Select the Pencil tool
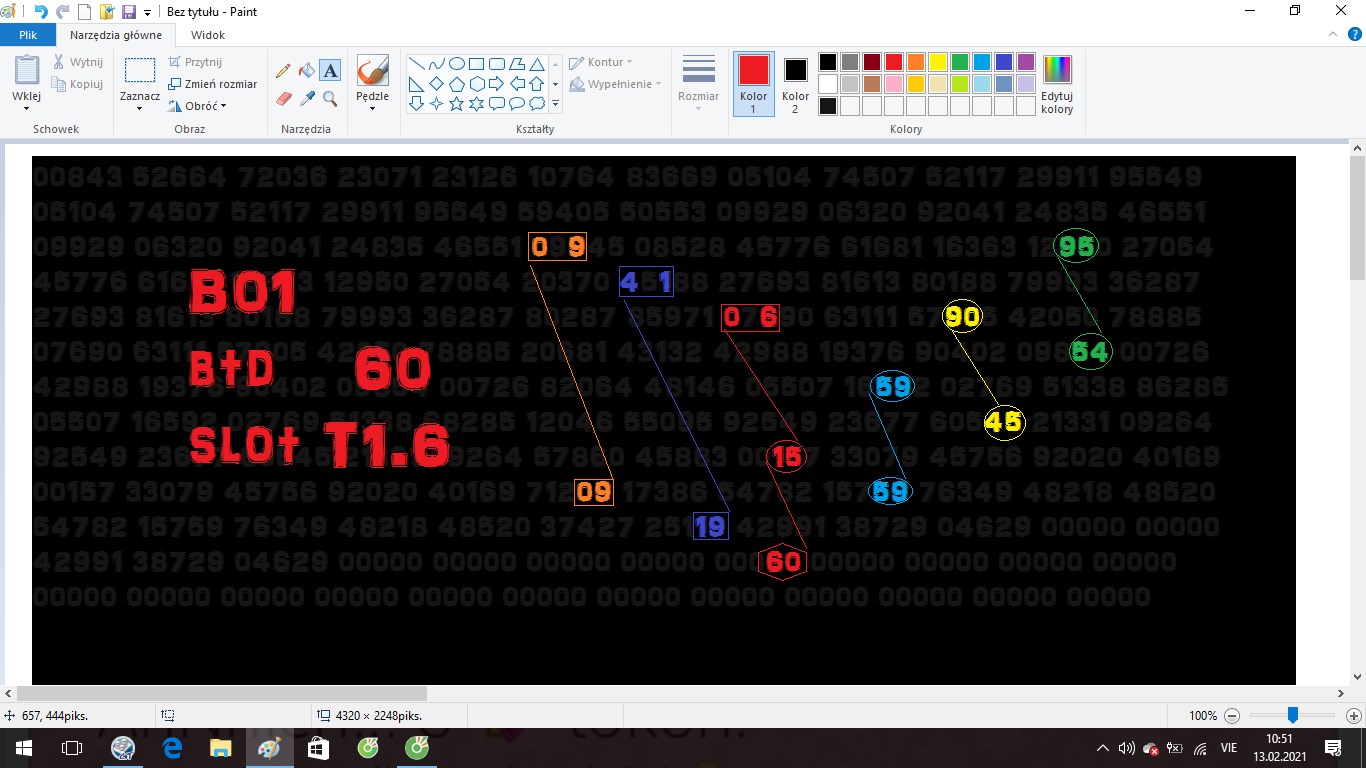This screenshot has height=768, width=1366. point(283,71)
